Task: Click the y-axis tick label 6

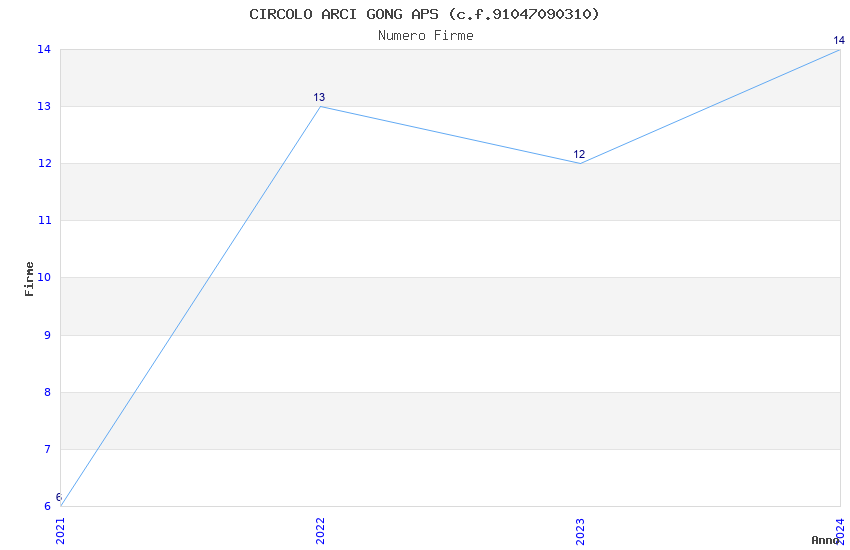Action: (46, 506)
